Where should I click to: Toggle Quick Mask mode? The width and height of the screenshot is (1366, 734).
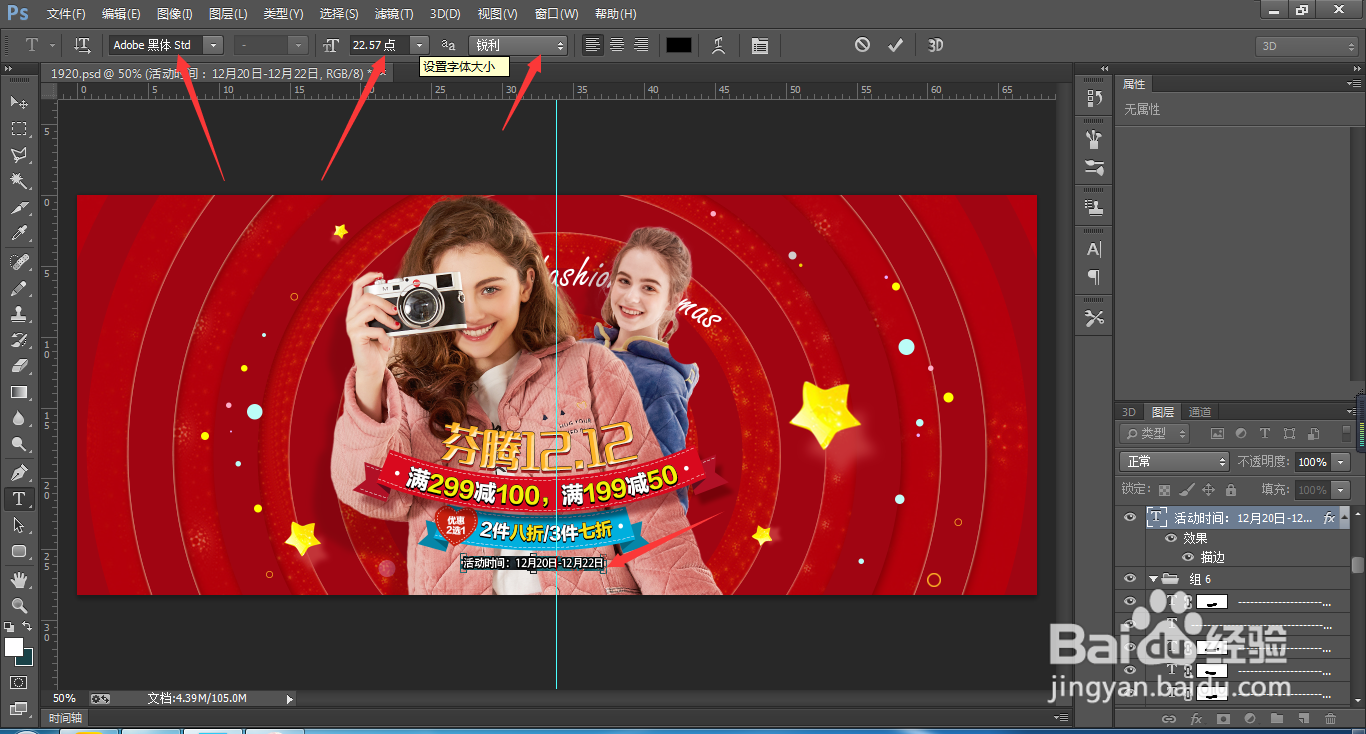click(18, 682)
